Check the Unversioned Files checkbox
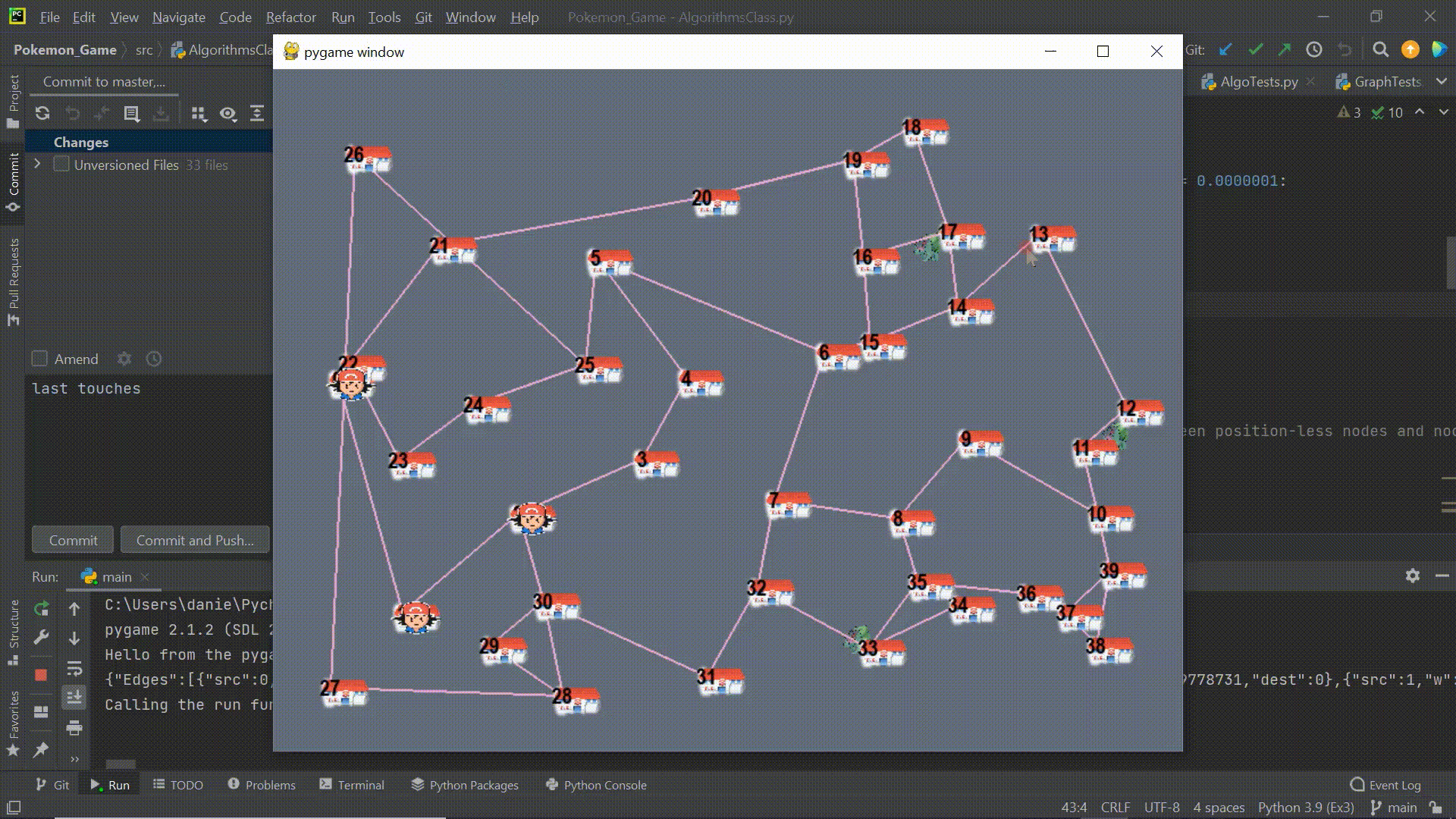The image size is (1456, 819). pos(61,164)
